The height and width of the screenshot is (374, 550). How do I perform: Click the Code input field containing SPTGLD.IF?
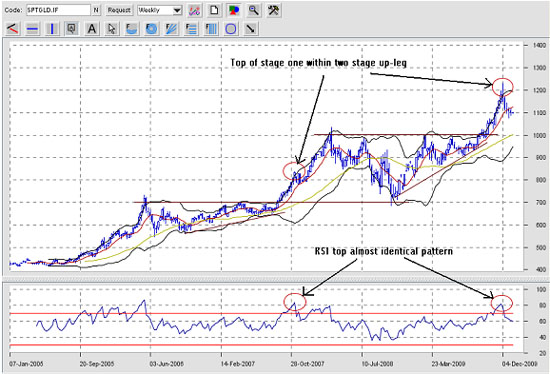[x=58, y=10]
